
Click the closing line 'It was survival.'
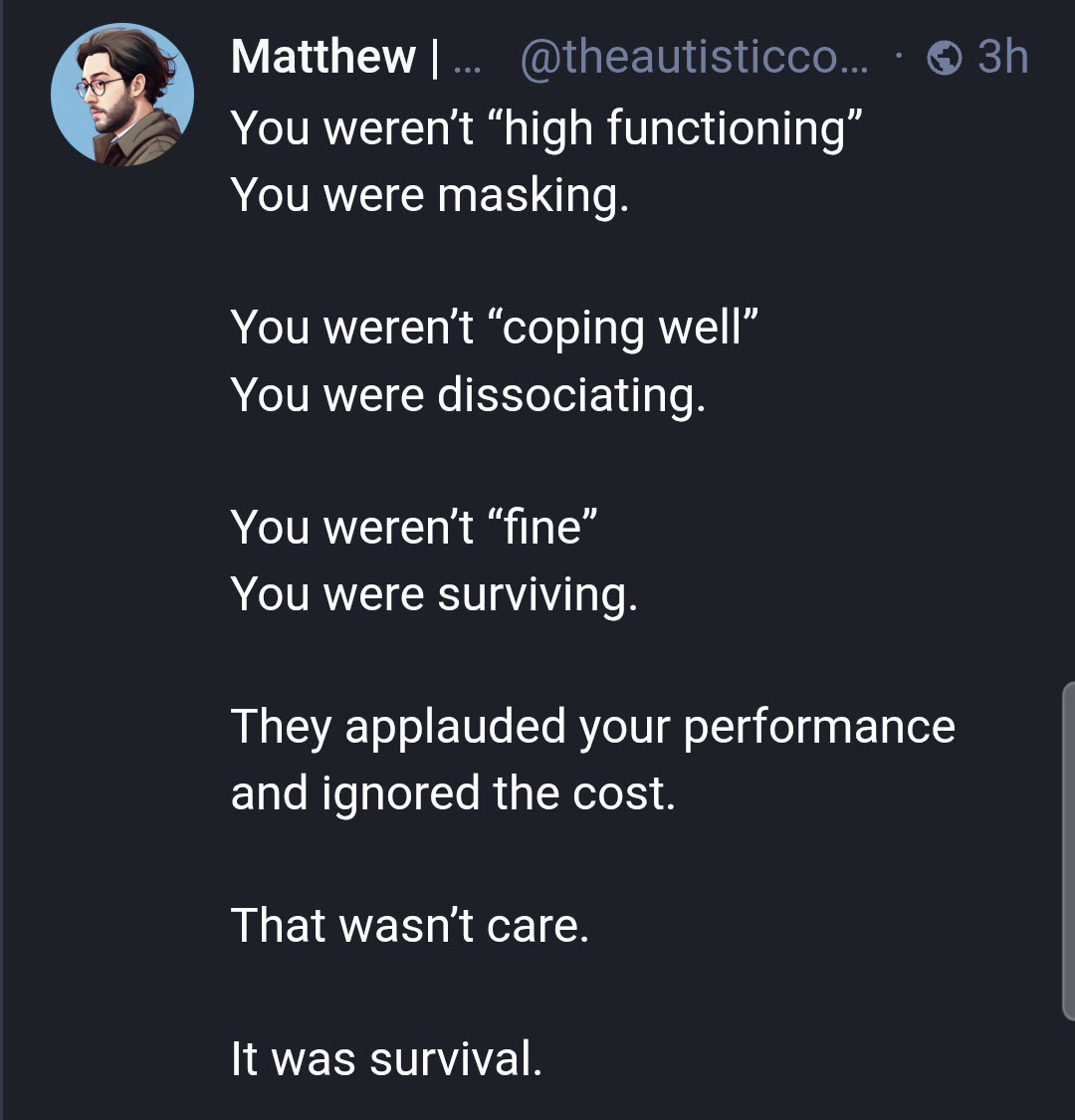pyautogui.click(x=386, y=1058)
